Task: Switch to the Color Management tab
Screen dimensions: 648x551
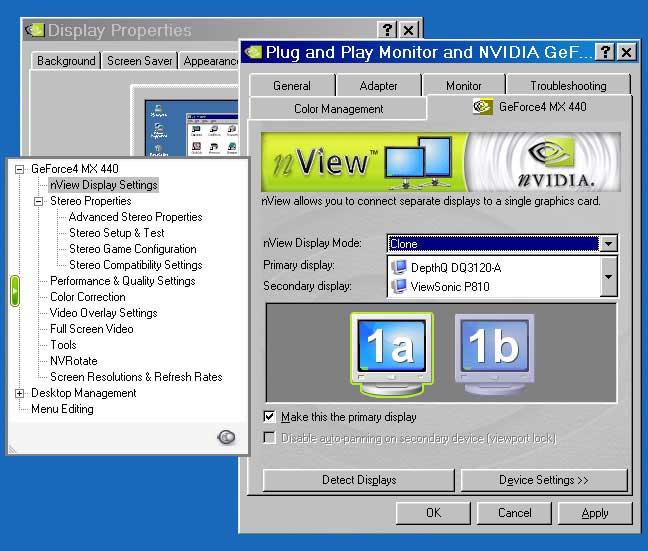Action: pyautogui.click(x=338, y=109)
